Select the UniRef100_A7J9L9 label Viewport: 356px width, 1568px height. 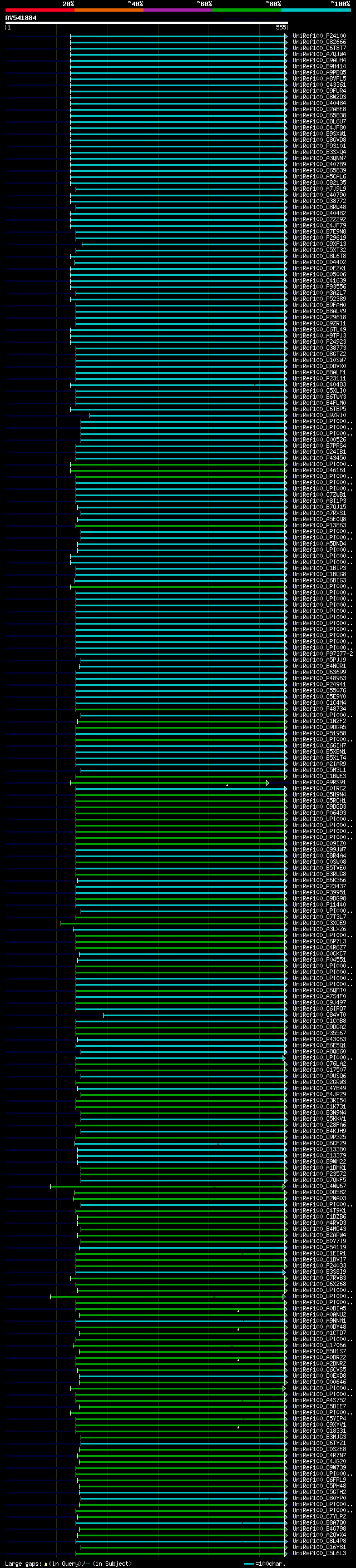[319, 189]
